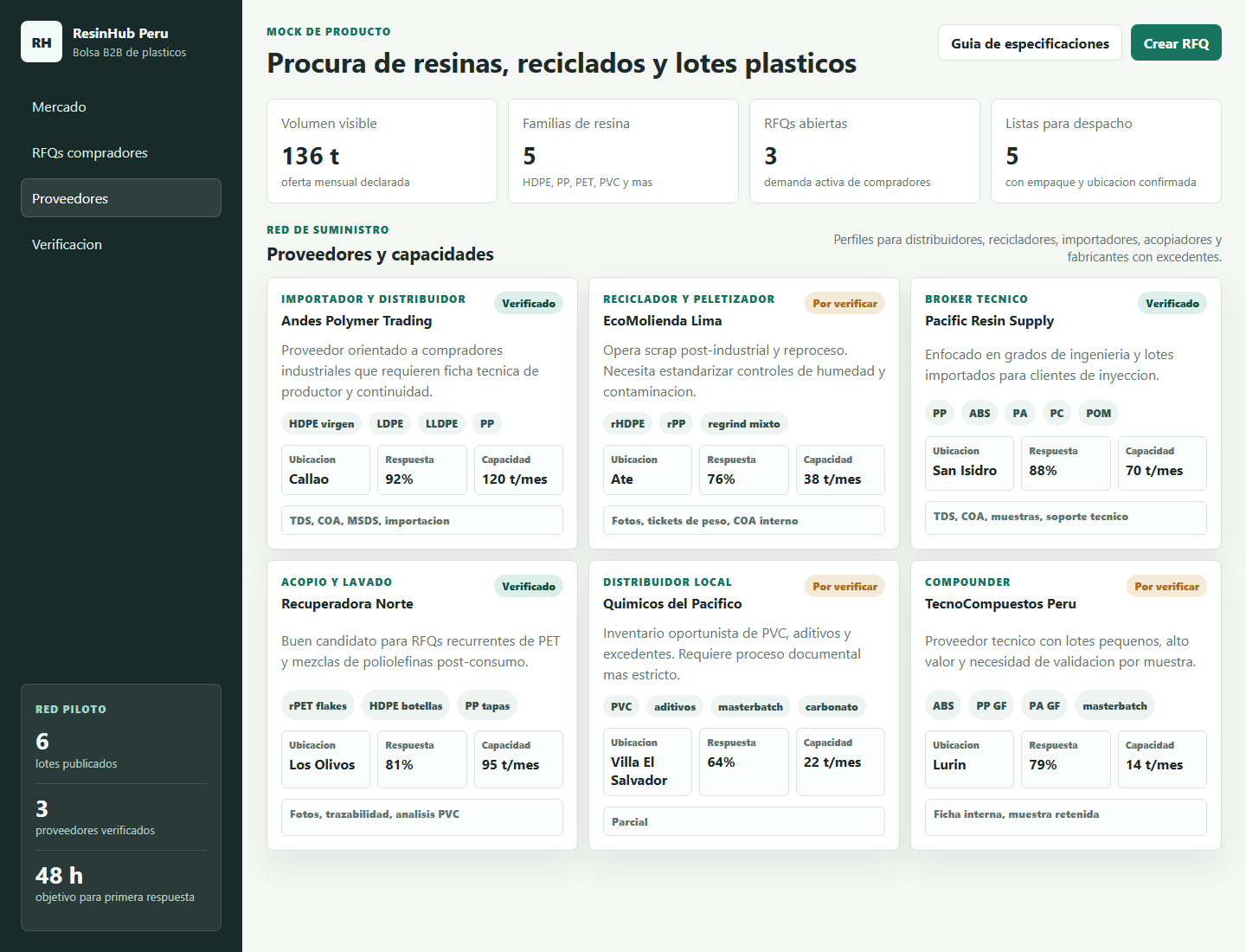
Task: Select the rPP tag
Action: (x=677, y=423)
